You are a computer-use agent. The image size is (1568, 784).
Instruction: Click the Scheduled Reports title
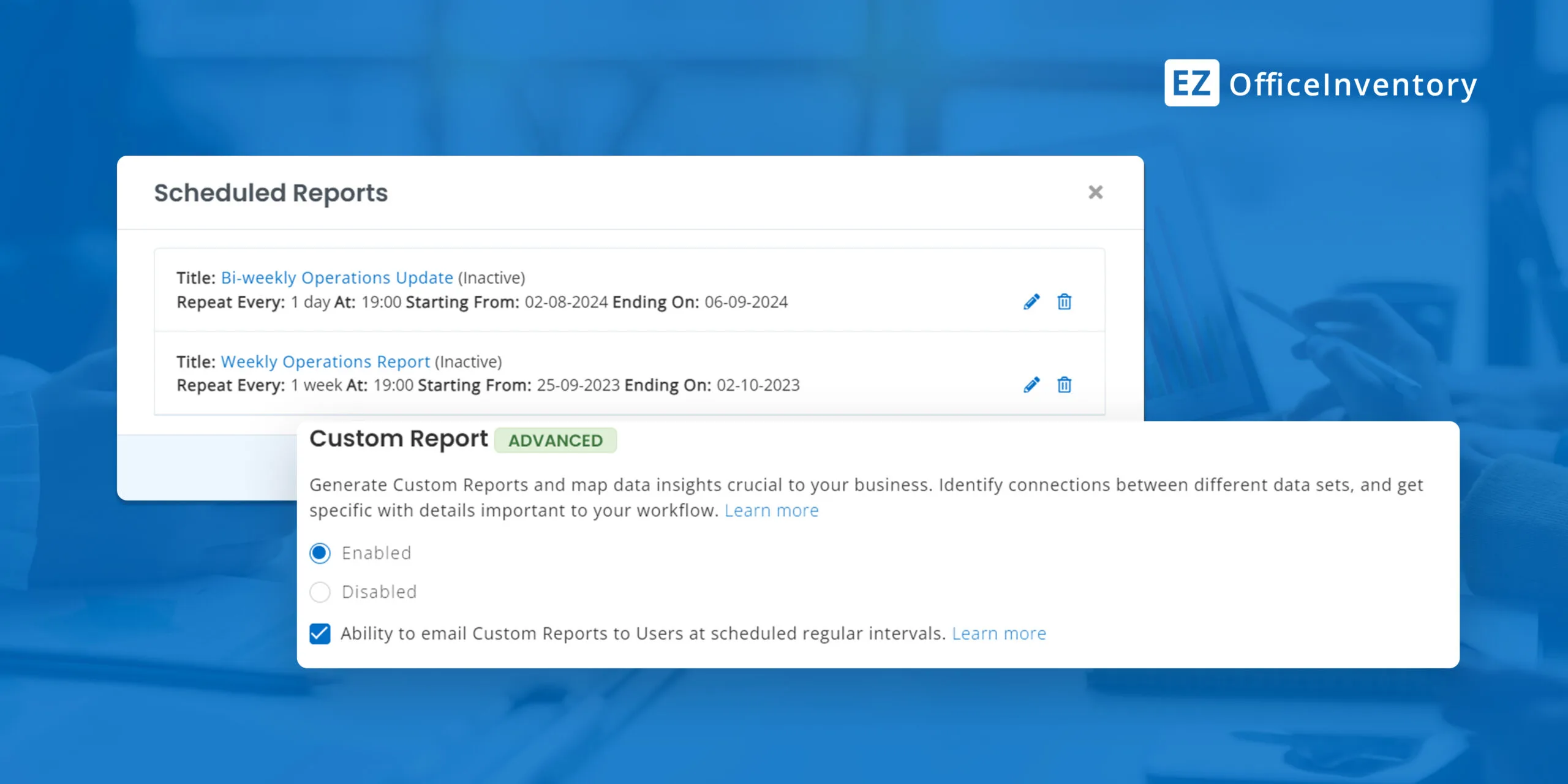click(x=271, y=193)
